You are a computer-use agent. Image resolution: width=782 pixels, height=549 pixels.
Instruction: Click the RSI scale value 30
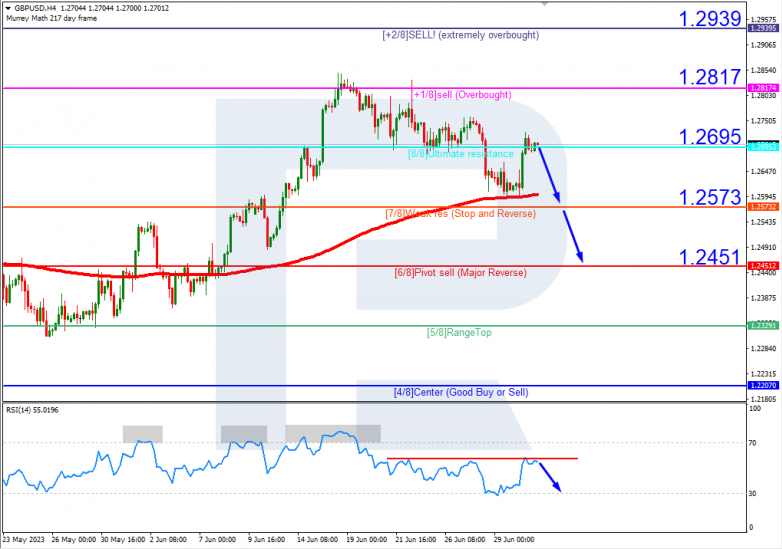[x=753, y=493]
